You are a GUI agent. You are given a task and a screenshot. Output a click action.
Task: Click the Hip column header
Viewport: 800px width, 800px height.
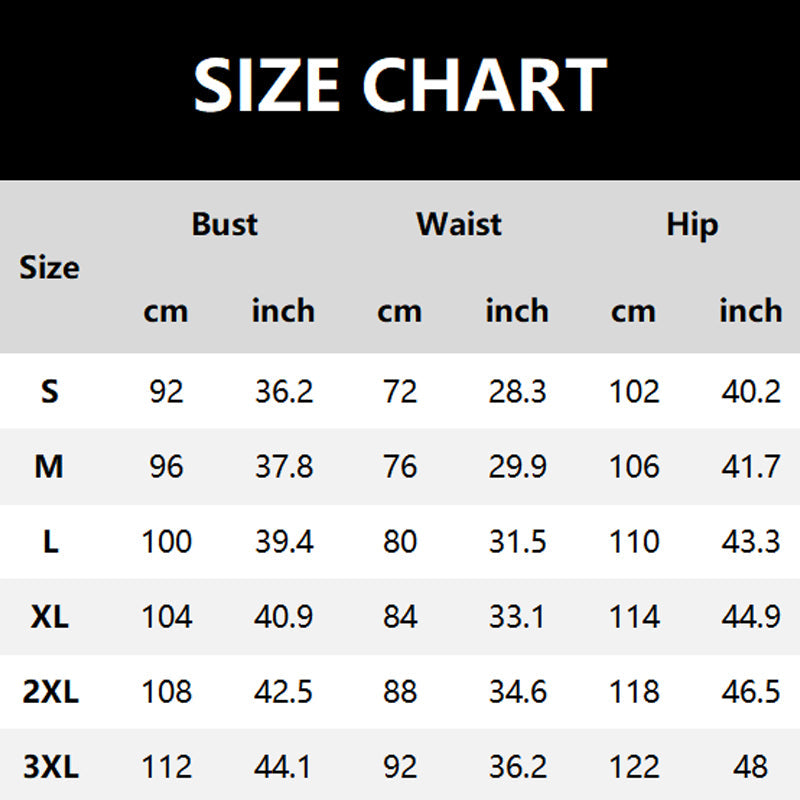tap(692, 224)
